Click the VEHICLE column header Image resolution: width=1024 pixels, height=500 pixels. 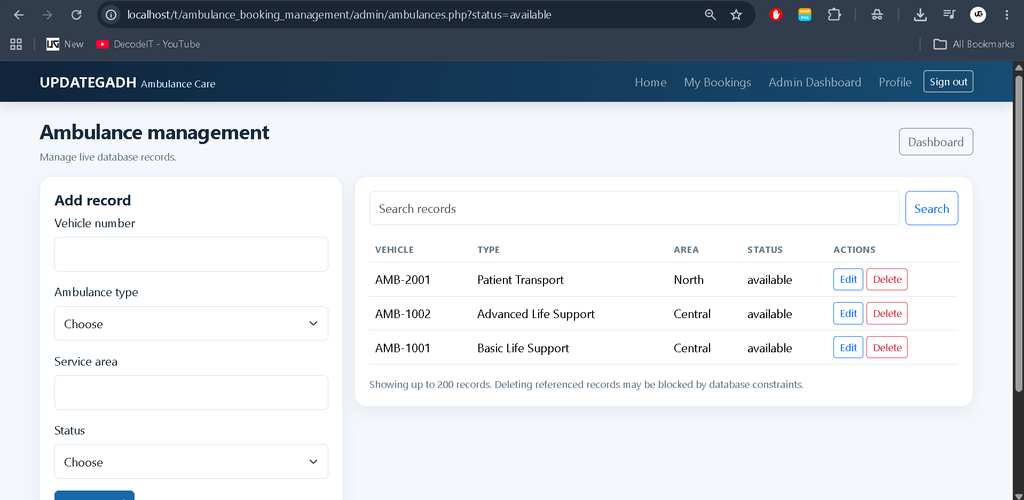tap(394, 250)
